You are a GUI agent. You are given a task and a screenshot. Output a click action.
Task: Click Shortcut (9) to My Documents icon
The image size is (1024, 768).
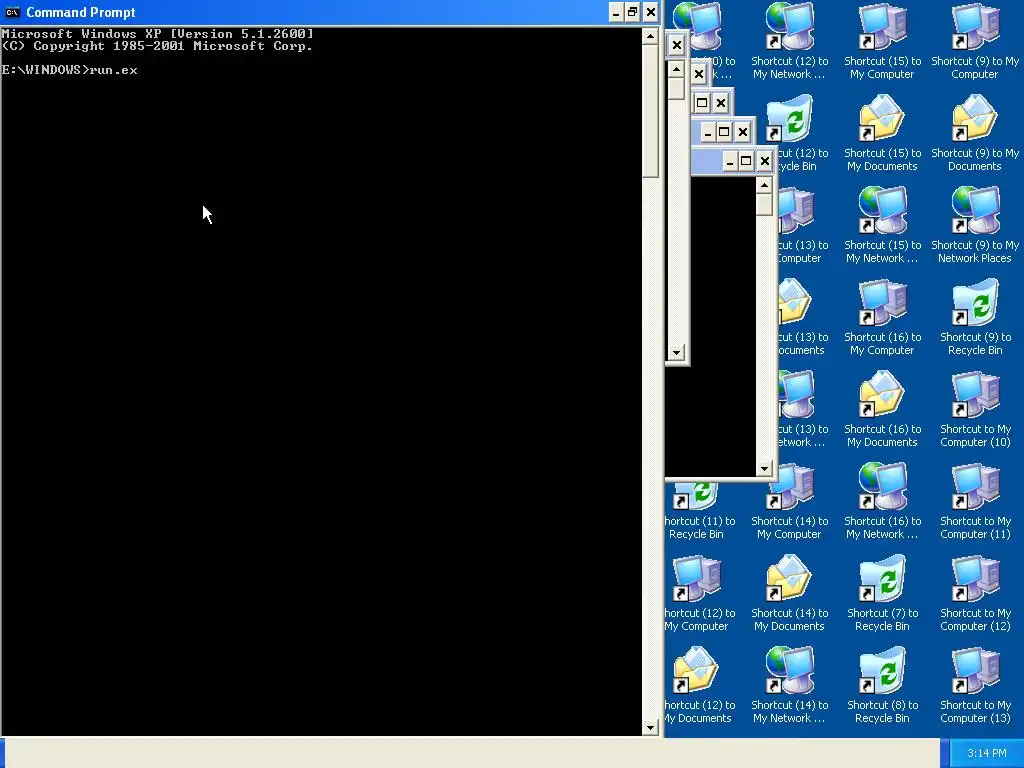coord(975,133)
